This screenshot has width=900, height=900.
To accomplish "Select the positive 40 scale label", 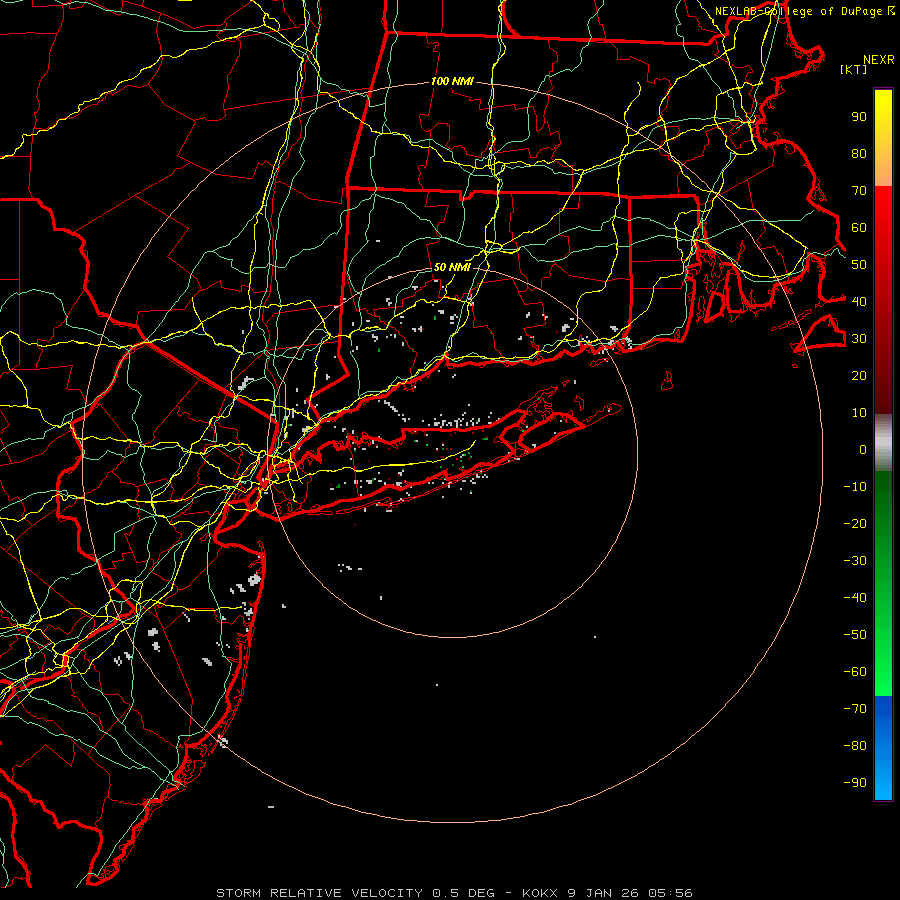I will point(859,301).
